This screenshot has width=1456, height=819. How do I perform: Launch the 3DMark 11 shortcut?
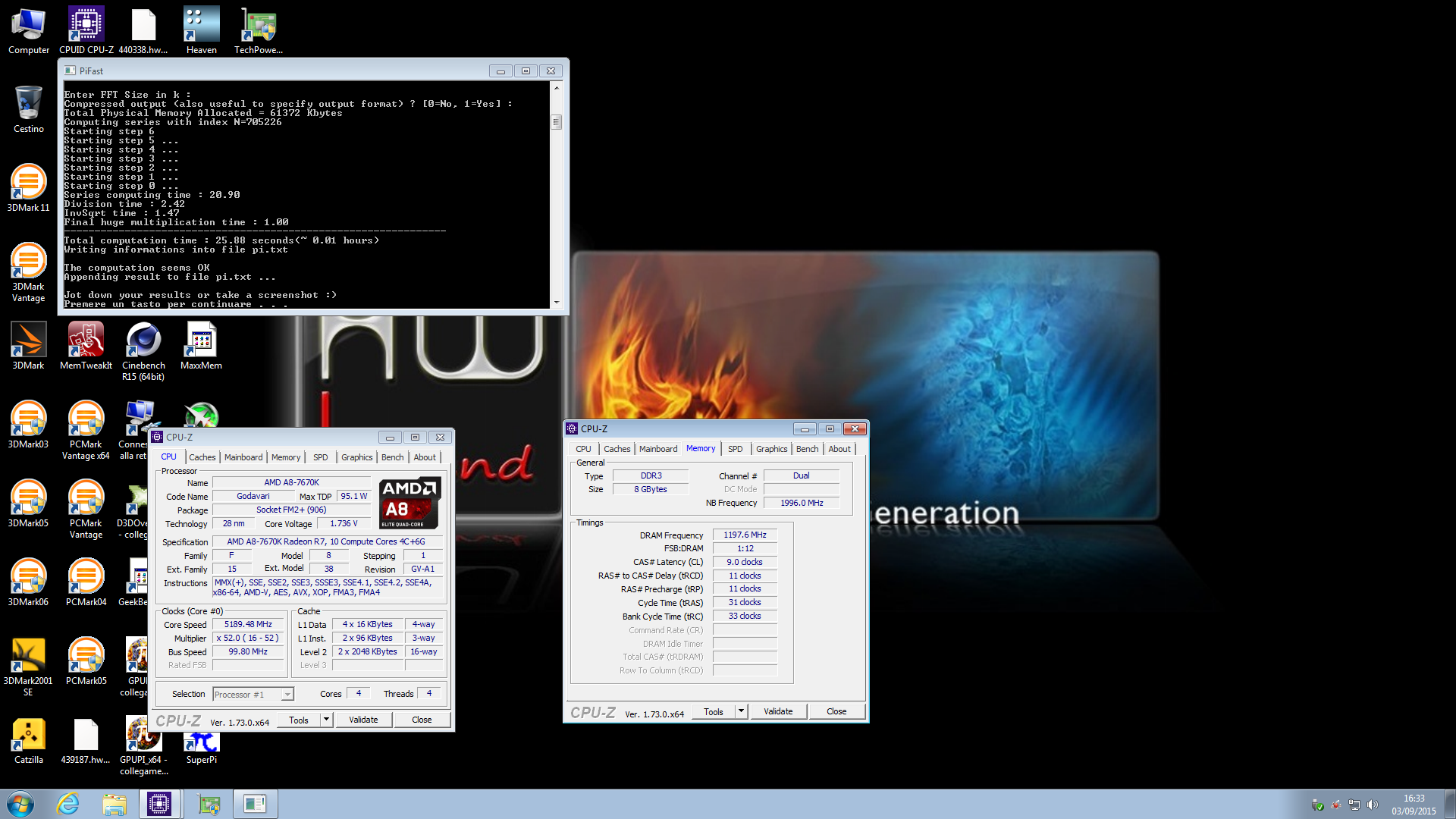pyautogui.click(x=29, y=189)
